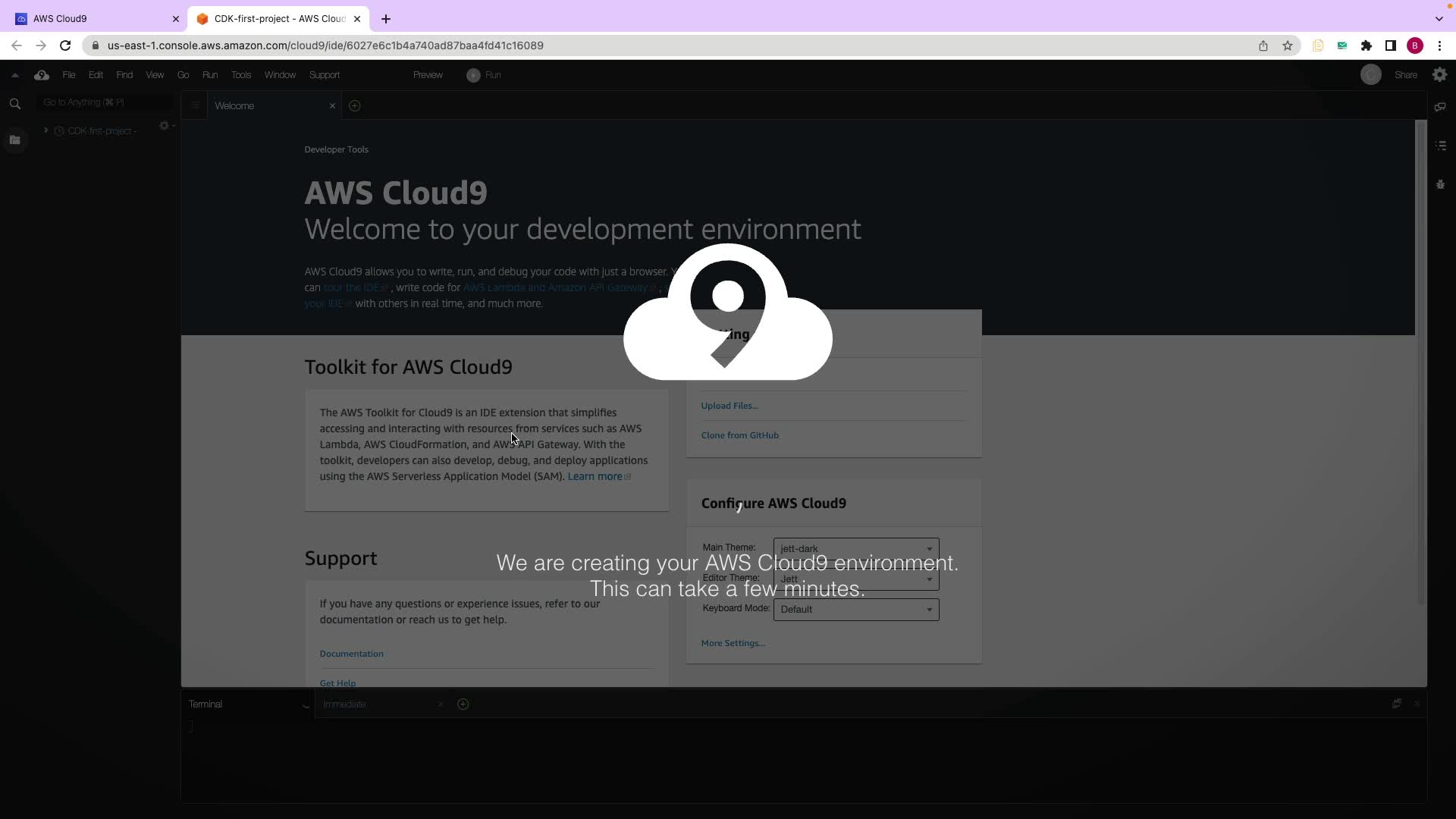This screenshot has width=1456, height=819.
Task: Expand the CDK-first-project folder tree
Action: tap(46, 130)
